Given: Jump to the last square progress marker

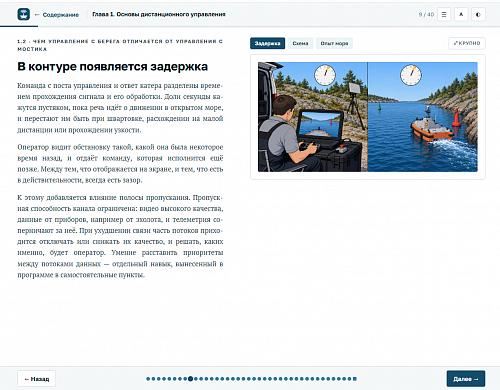Looking at the screenshot, I should click(355, 379).
